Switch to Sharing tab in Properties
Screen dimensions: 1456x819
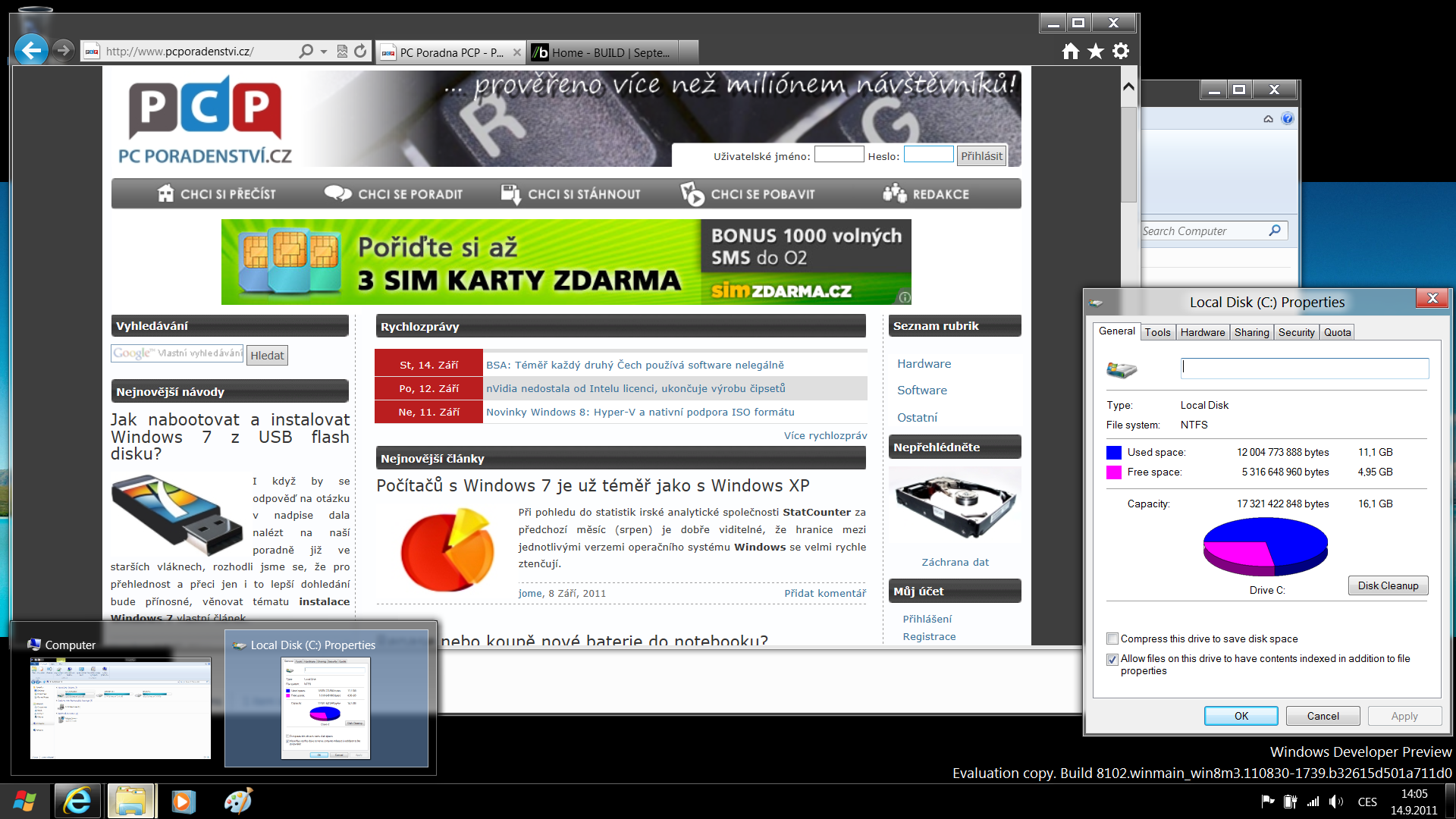[1251, 332]
